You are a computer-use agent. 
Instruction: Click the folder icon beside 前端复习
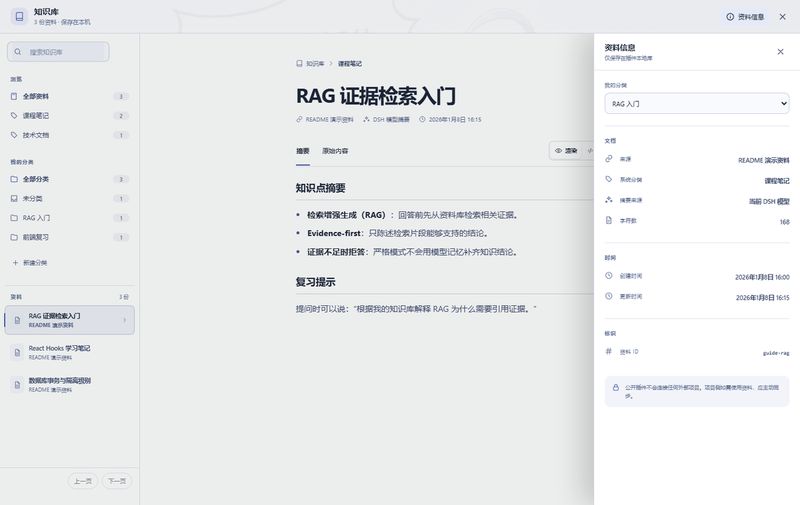(x=14, y=237)
